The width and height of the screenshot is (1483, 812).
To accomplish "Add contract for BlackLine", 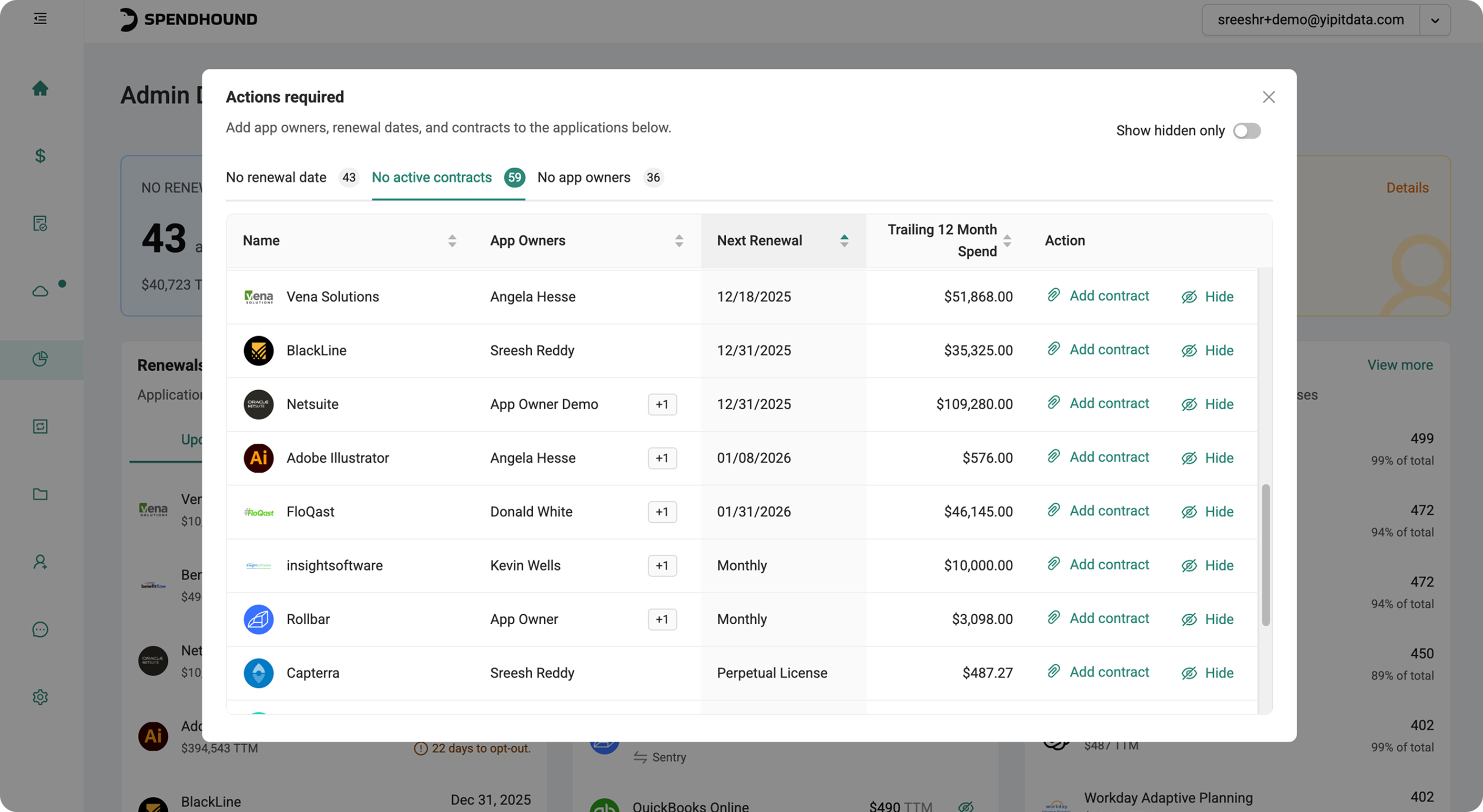I will 1098,350.
